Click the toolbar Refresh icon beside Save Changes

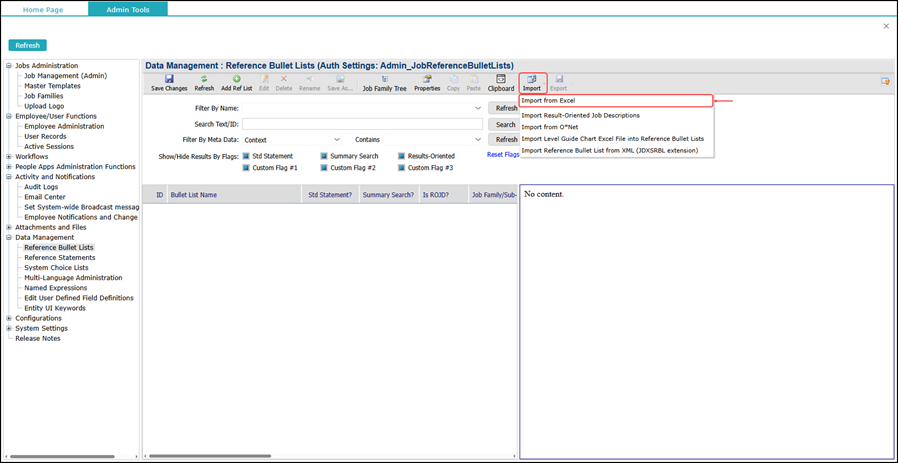point(204,83)
